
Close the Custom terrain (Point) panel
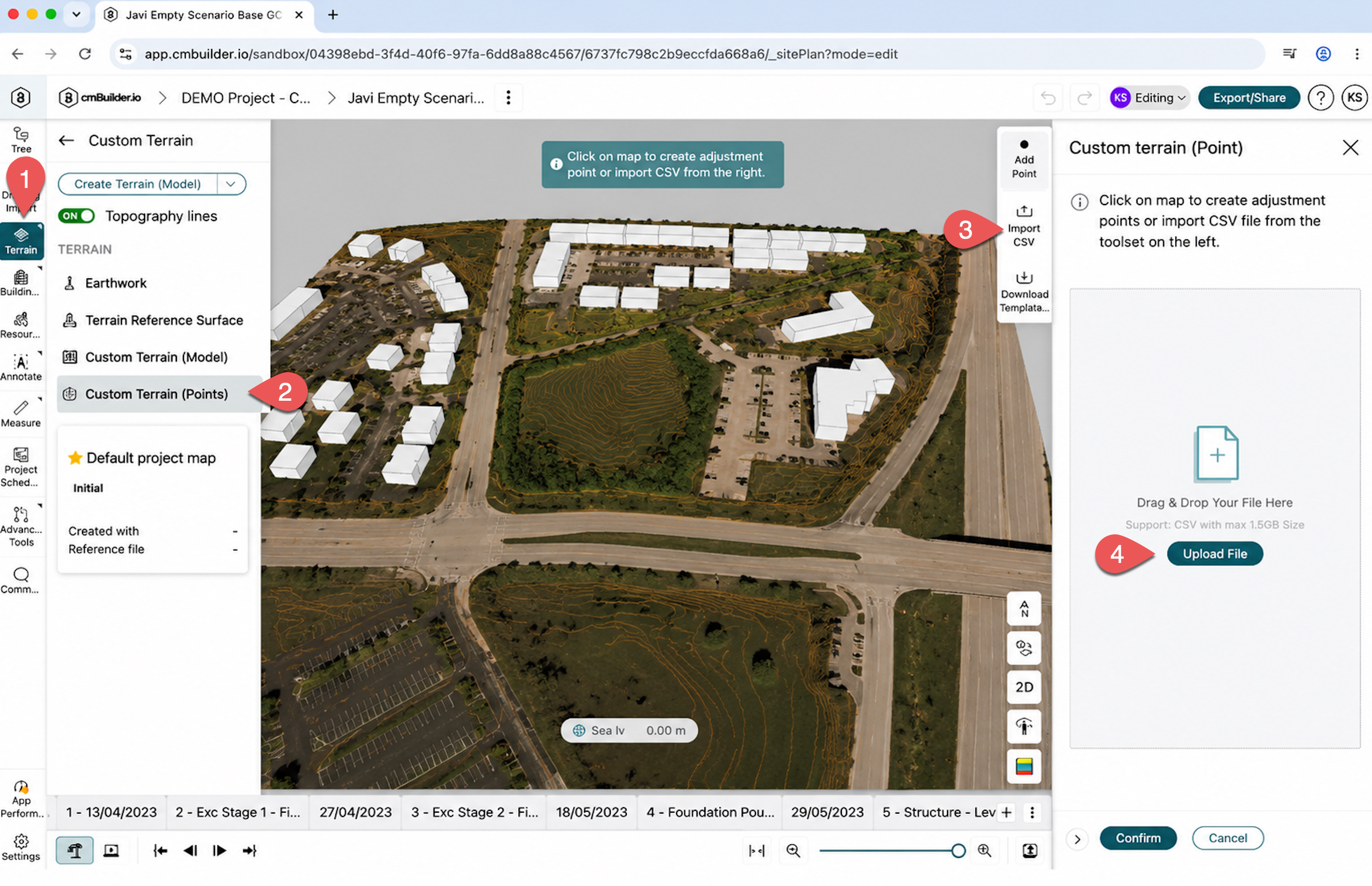[1350, 148]
